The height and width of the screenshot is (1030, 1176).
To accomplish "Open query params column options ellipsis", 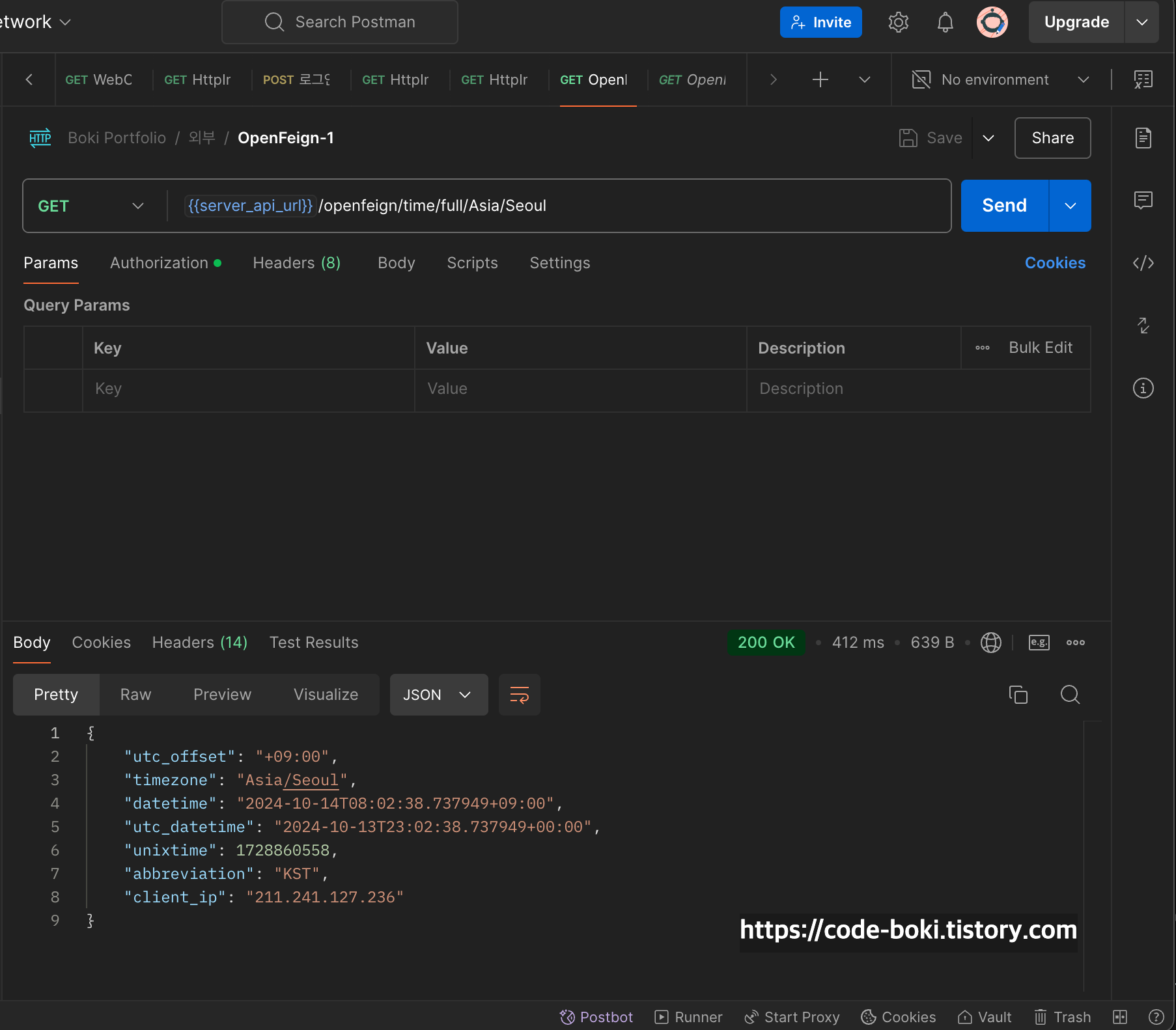I will pyautogui.click(x=982, y=348).
